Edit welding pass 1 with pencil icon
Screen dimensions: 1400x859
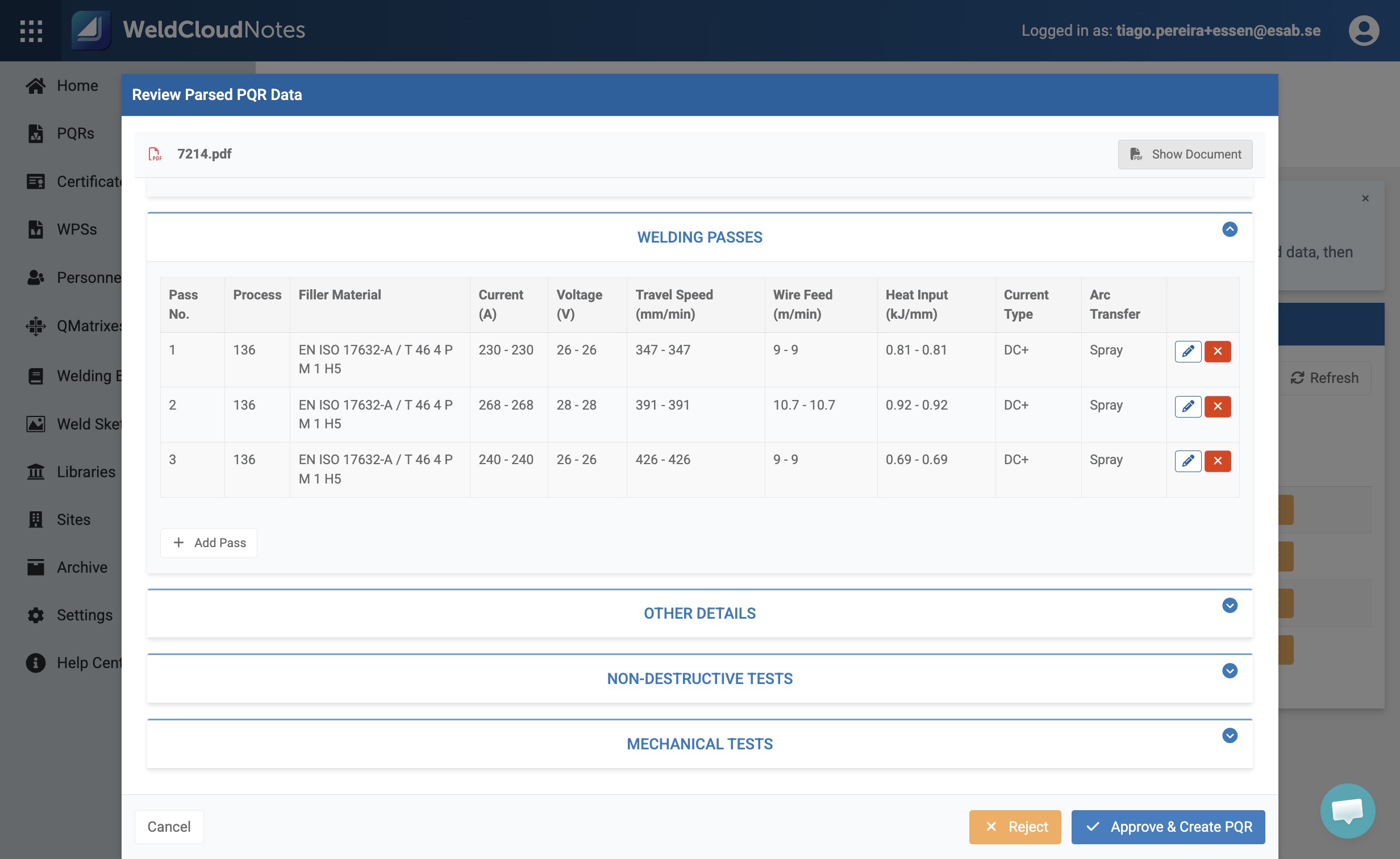(1187, 351)
